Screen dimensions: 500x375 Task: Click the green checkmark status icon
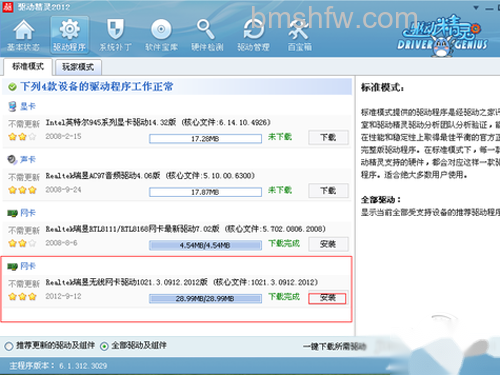click(x=12, y=87)
